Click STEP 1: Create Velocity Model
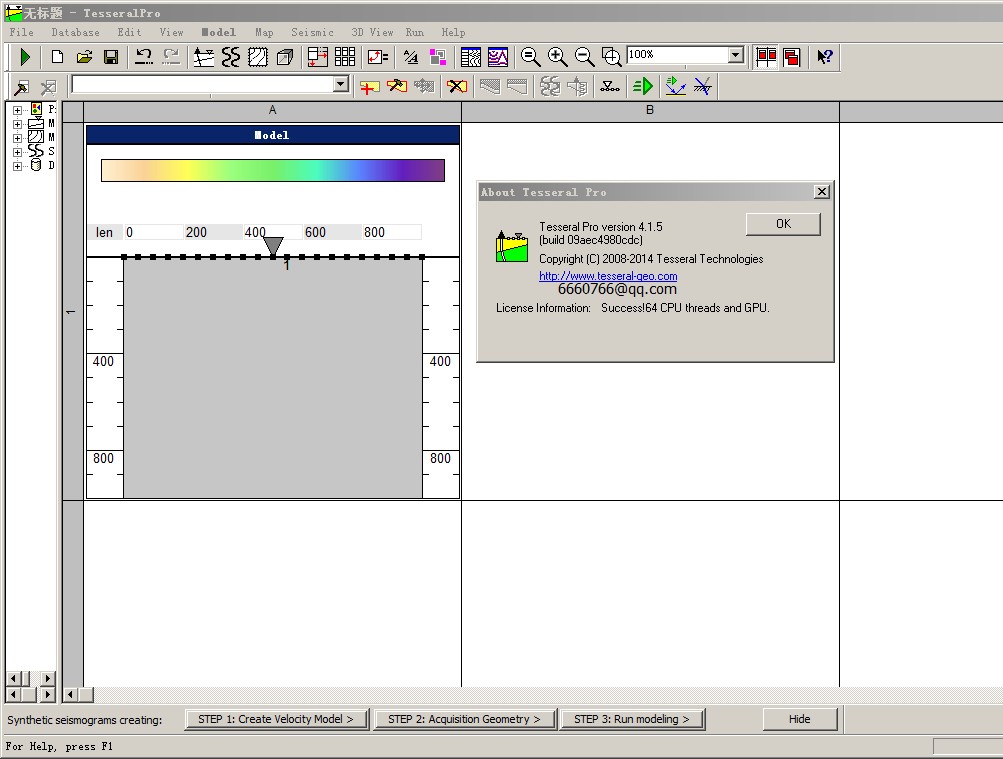The height and width of the screenshot is (759, 1003). (276, 719)
